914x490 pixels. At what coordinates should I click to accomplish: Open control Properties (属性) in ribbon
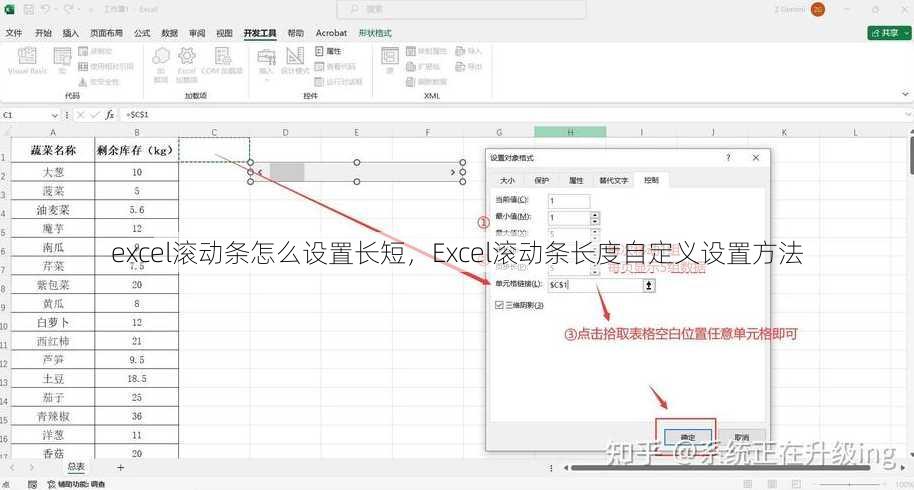tap(328, 51)
